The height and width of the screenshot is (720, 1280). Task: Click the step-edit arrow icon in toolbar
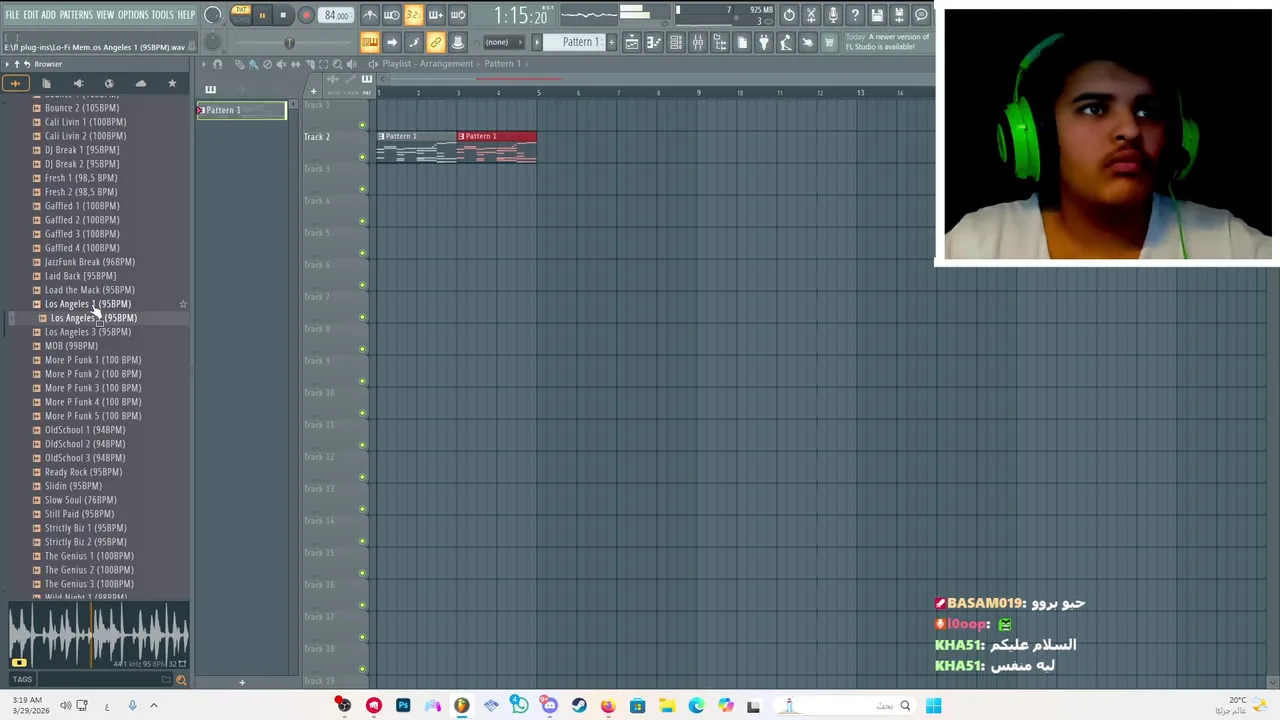392,42
